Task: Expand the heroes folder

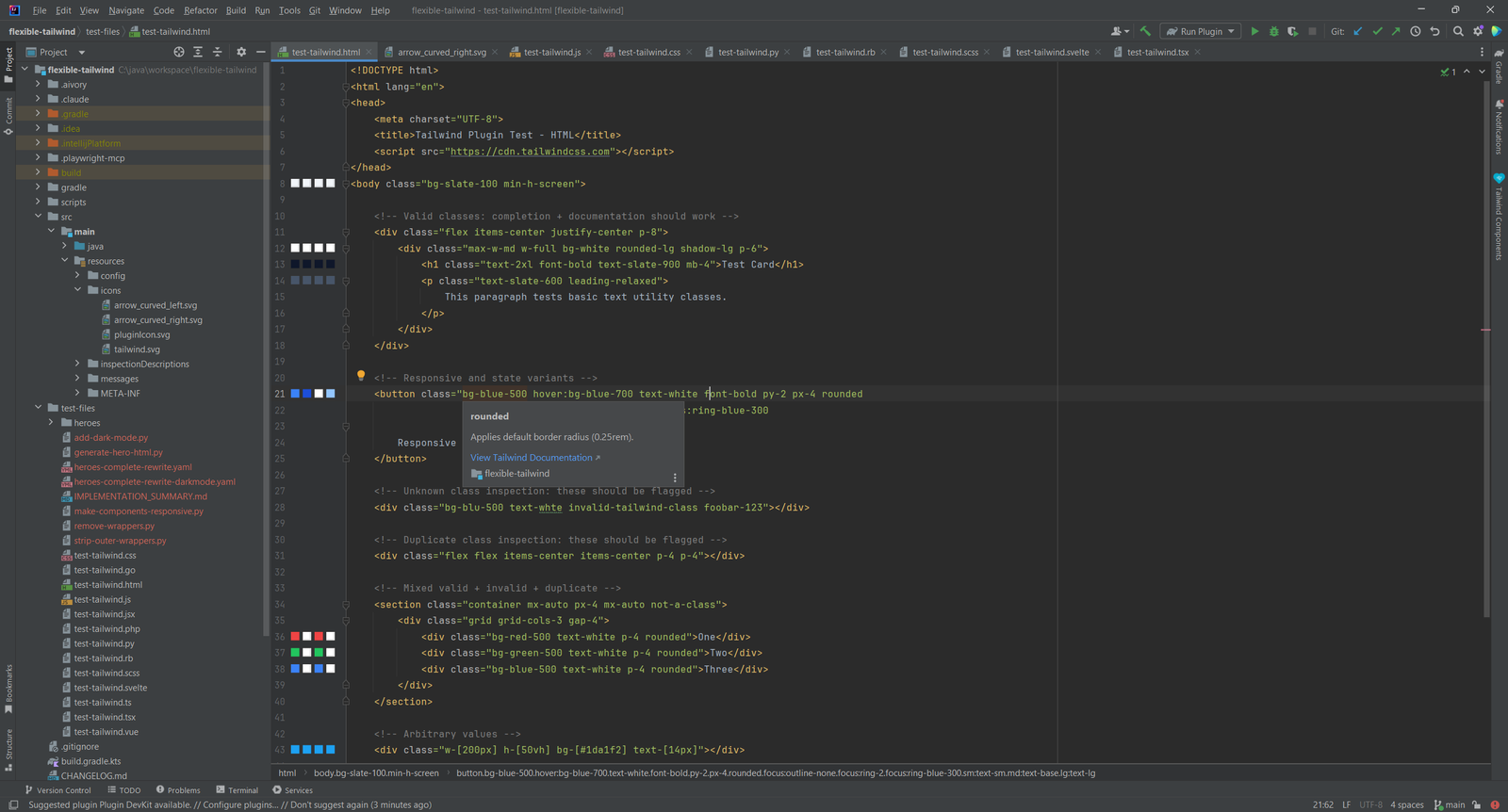Action: (x=51, y=423)
